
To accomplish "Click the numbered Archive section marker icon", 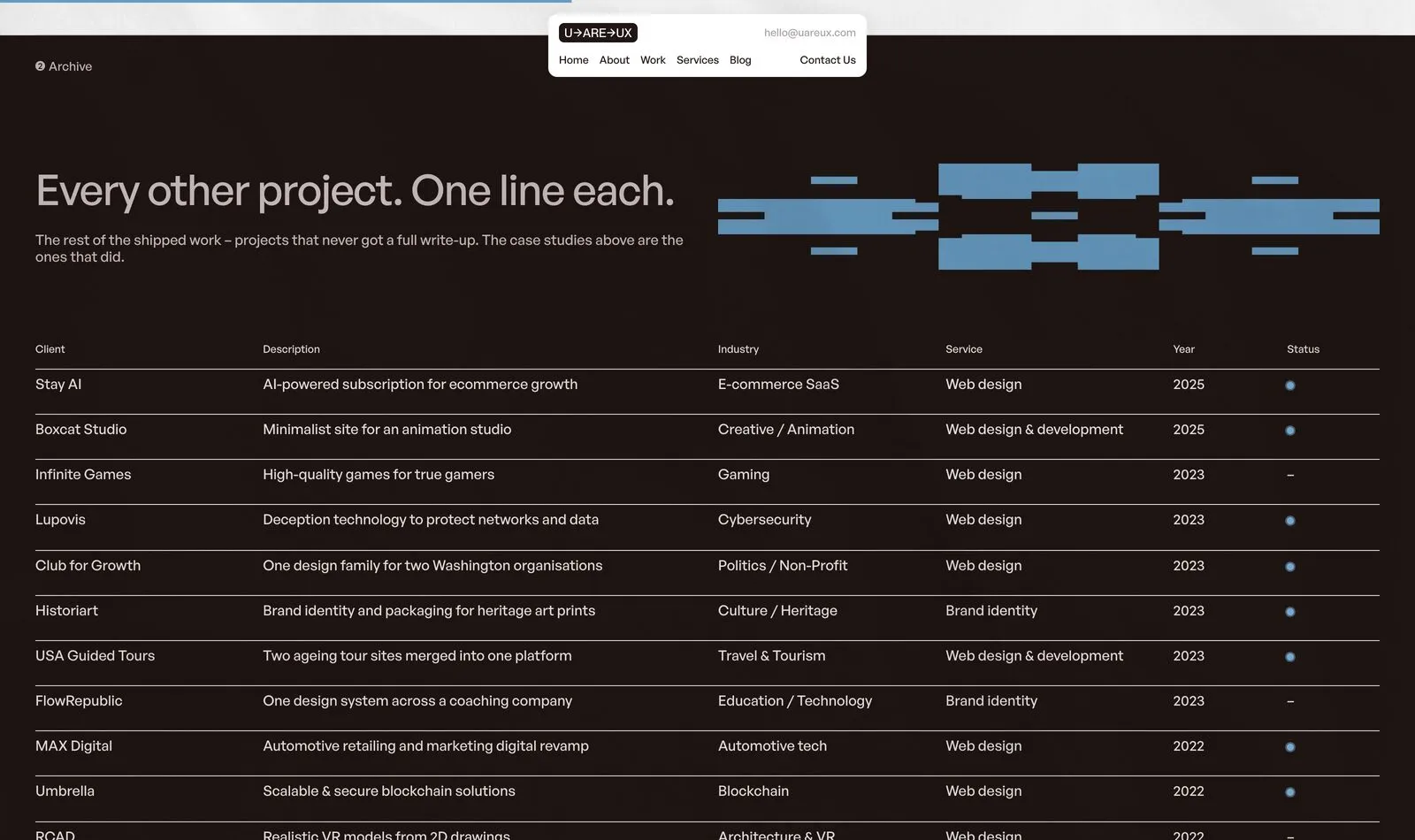I will [x=40, y=66].
